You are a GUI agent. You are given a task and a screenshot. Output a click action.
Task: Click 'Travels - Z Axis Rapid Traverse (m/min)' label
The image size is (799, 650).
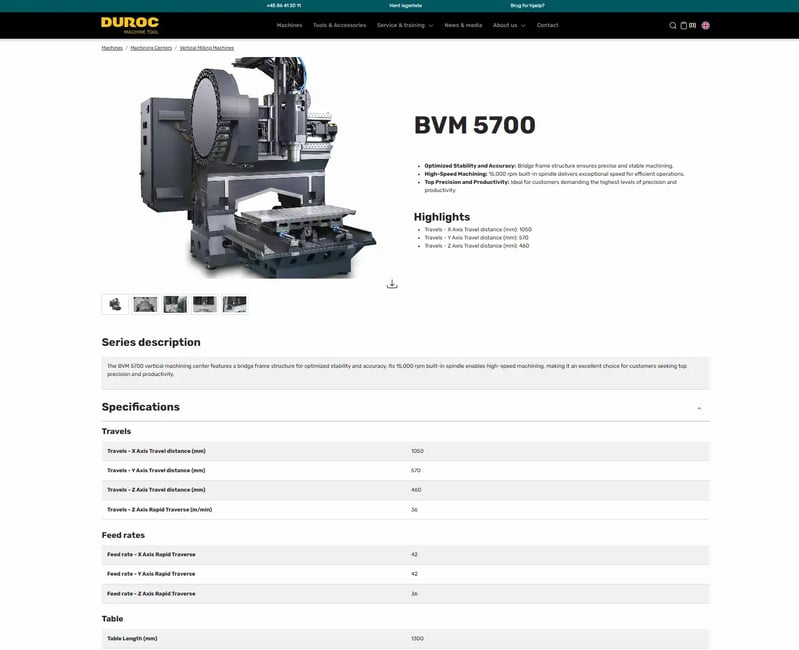[x=159, y=509]
